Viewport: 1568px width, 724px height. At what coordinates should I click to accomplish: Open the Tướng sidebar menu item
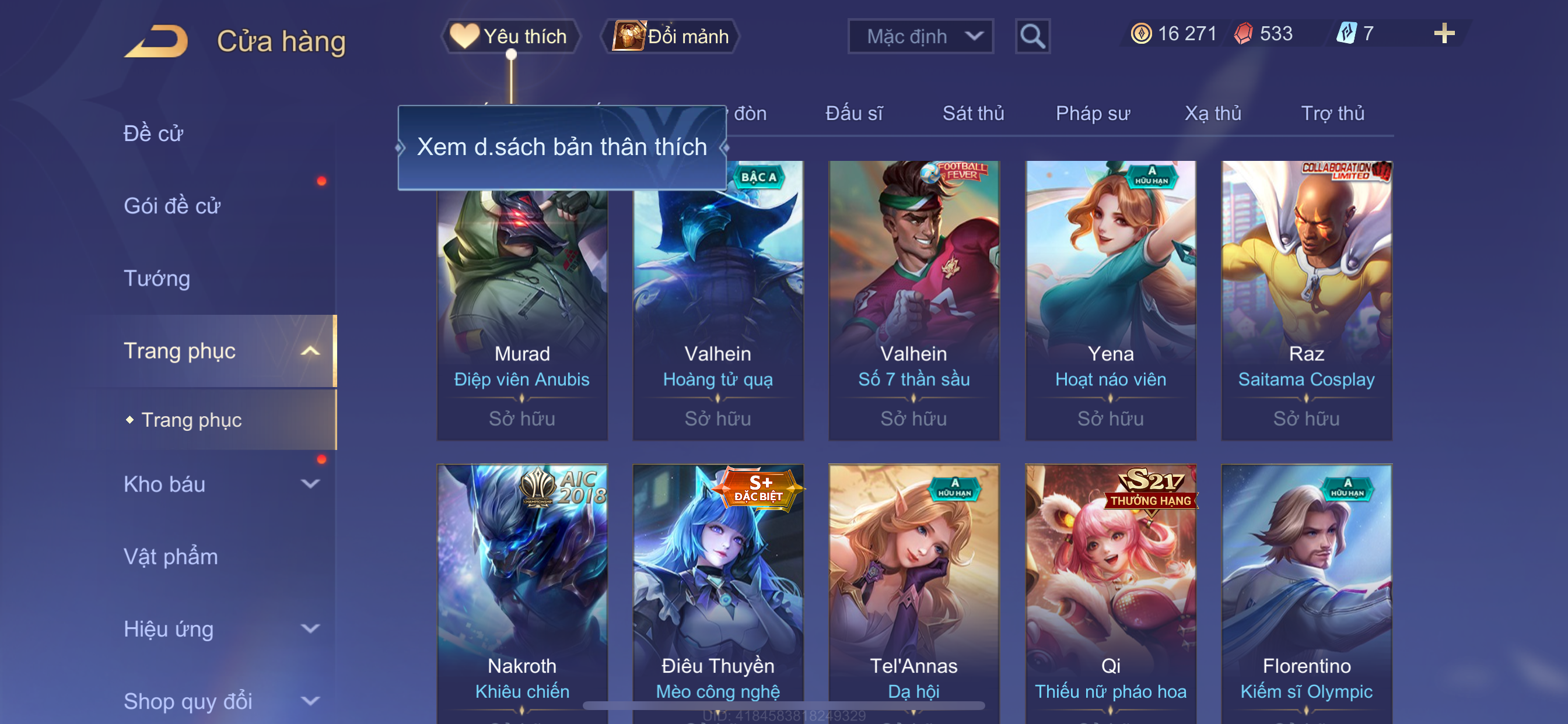(157, 279)
